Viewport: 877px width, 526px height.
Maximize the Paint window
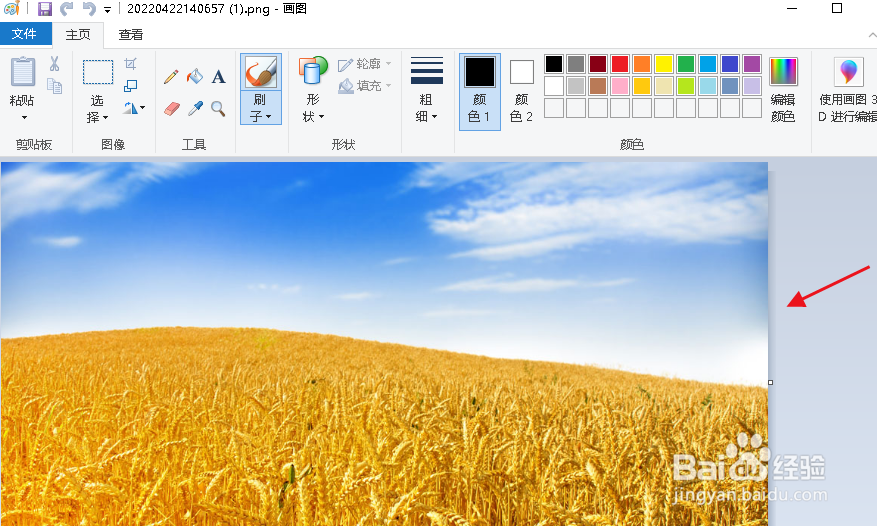pyautogui.click(x=837, y=8)
